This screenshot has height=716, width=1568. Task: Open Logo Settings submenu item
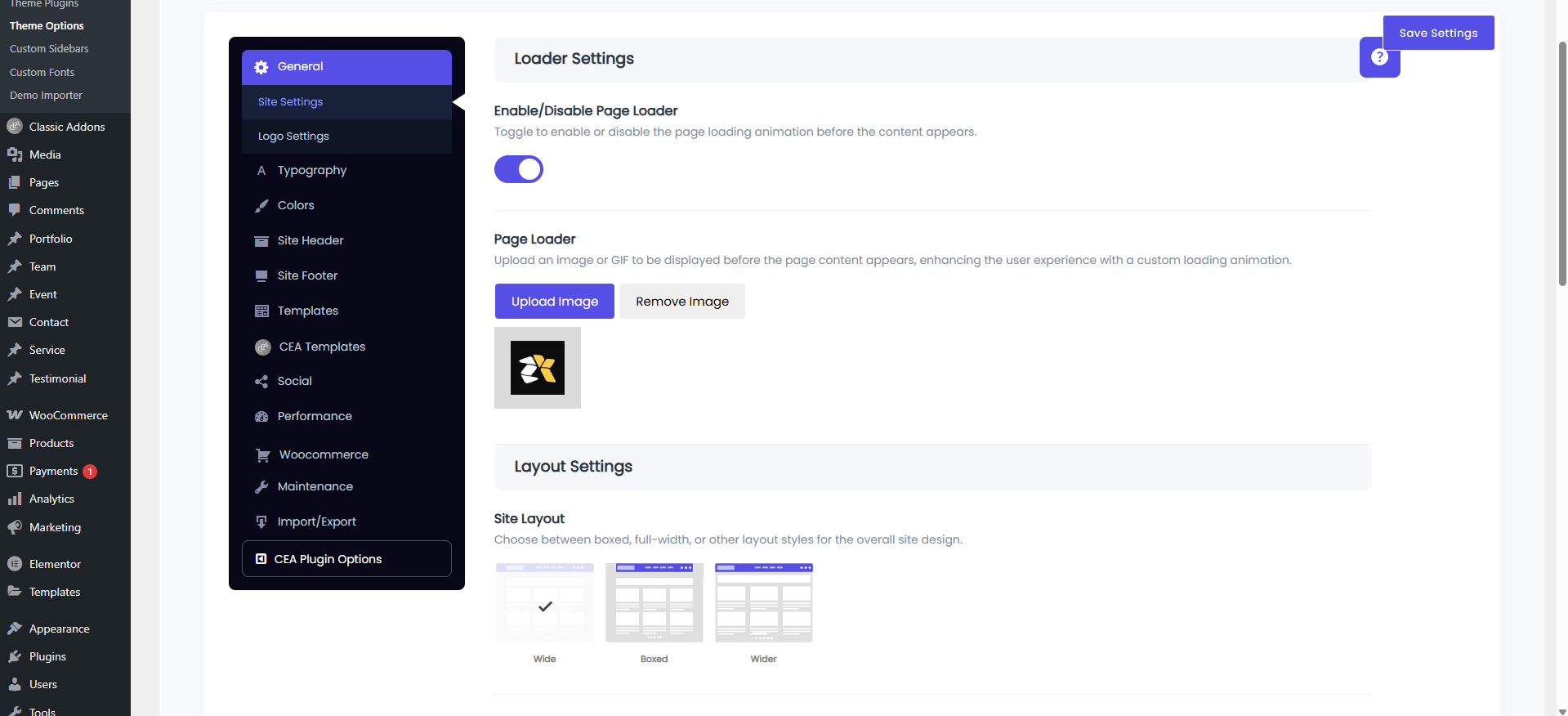[293, 136]
